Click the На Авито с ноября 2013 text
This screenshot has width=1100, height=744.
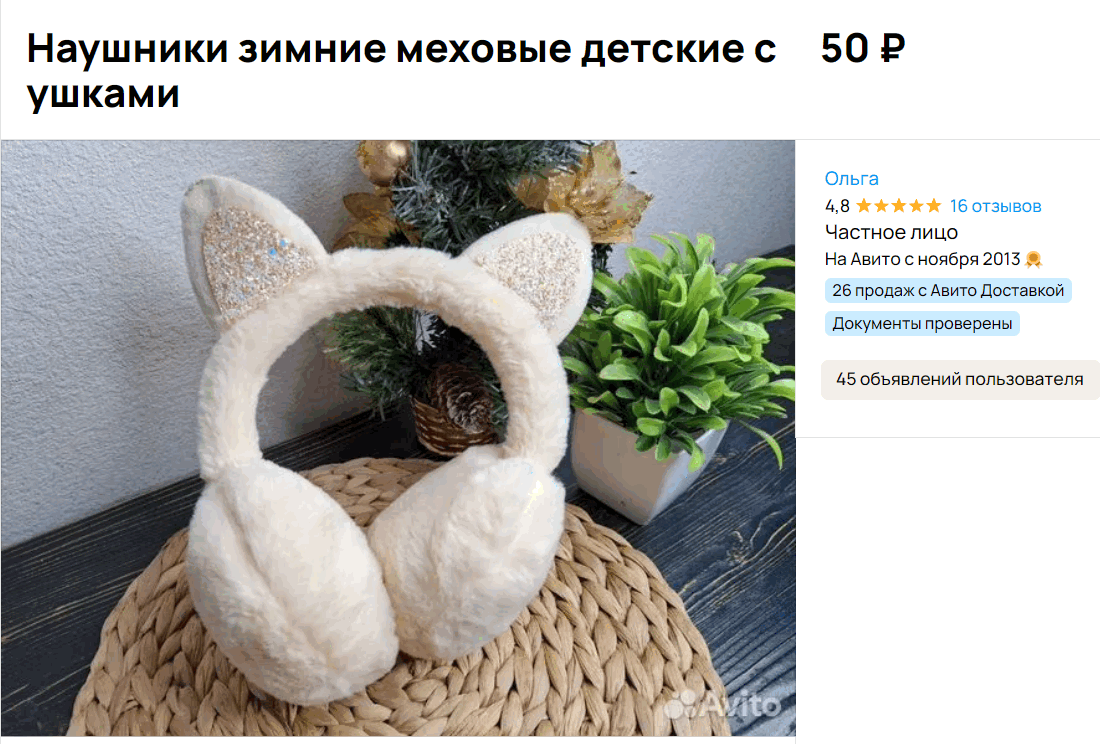coord(922,259)
